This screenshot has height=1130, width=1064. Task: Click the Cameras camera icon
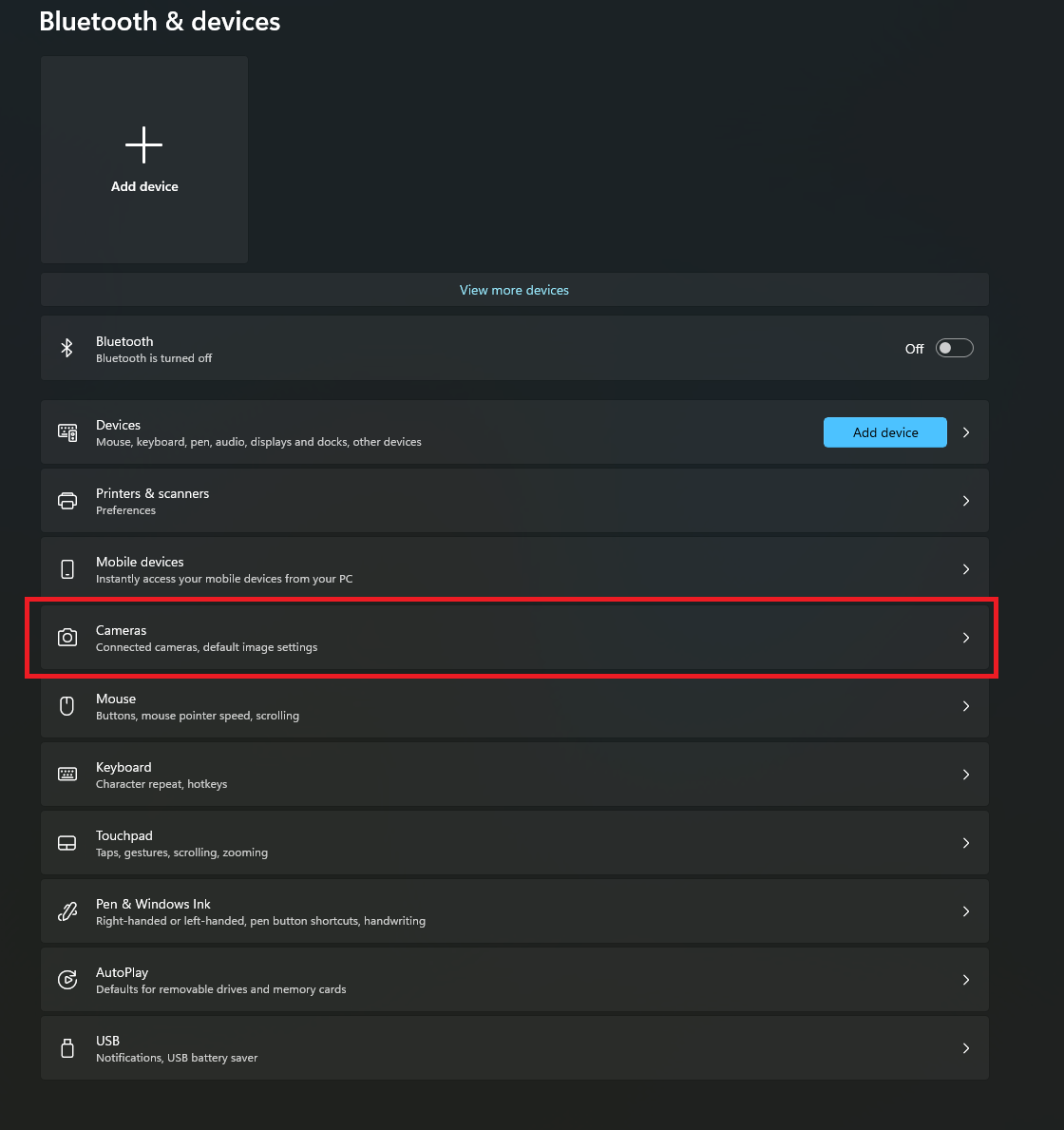67,638
